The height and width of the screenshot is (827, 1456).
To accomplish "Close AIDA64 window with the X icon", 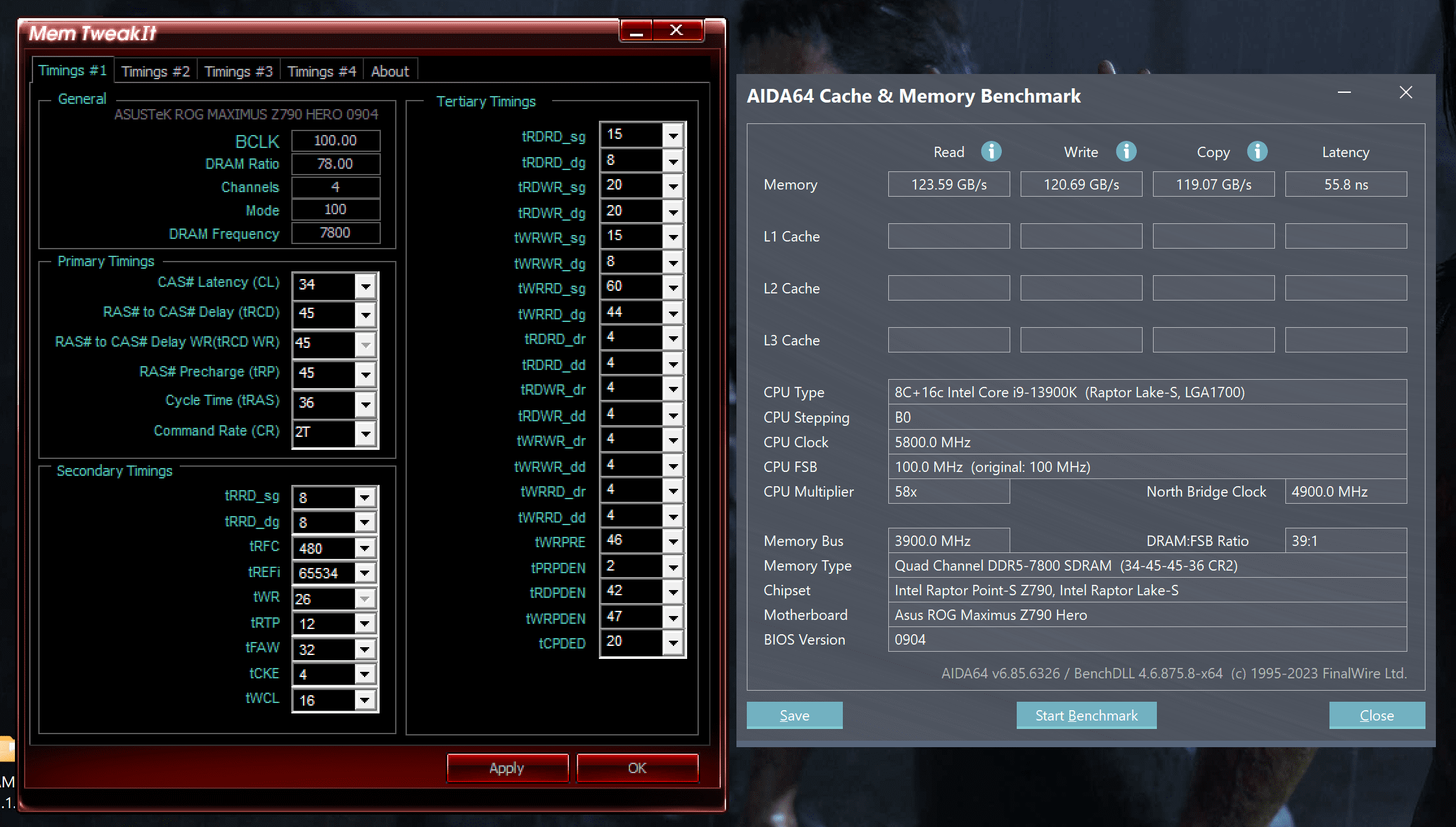I will (x=1405, y=93).
